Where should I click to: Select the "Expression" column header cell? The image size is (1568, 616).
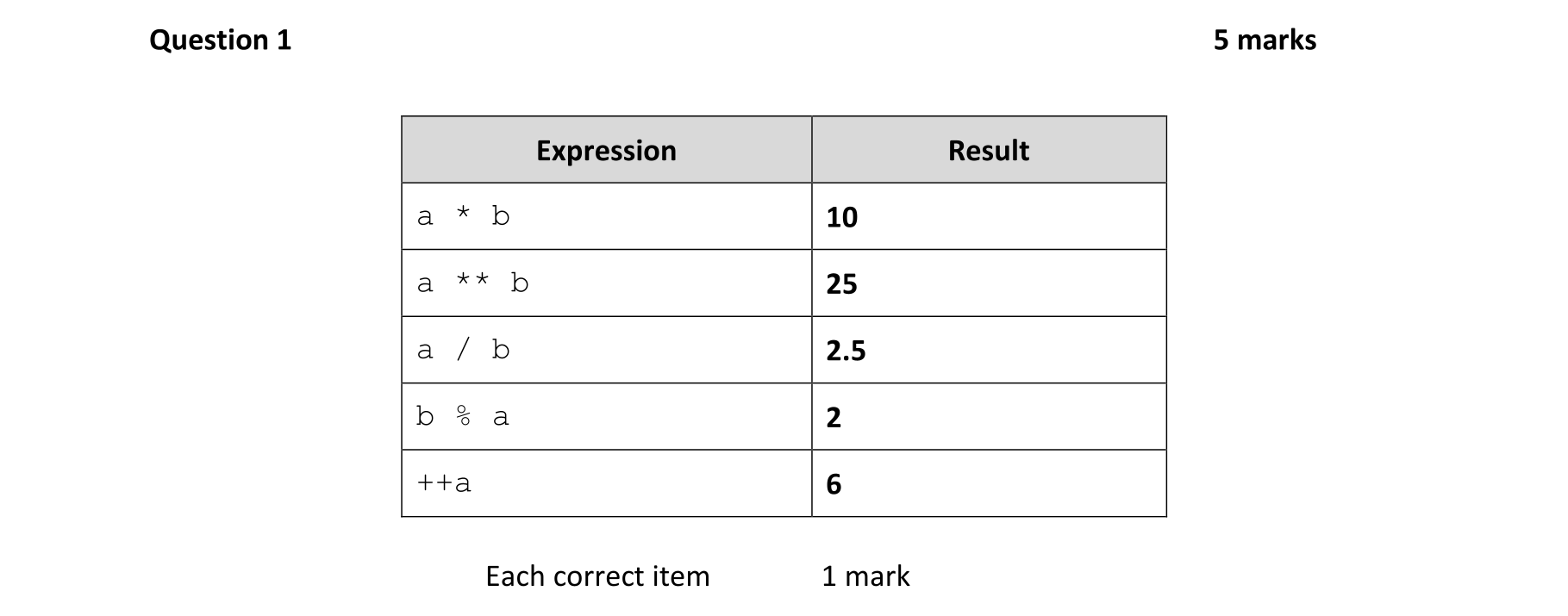pyautogui.click(x=606, y=151)
